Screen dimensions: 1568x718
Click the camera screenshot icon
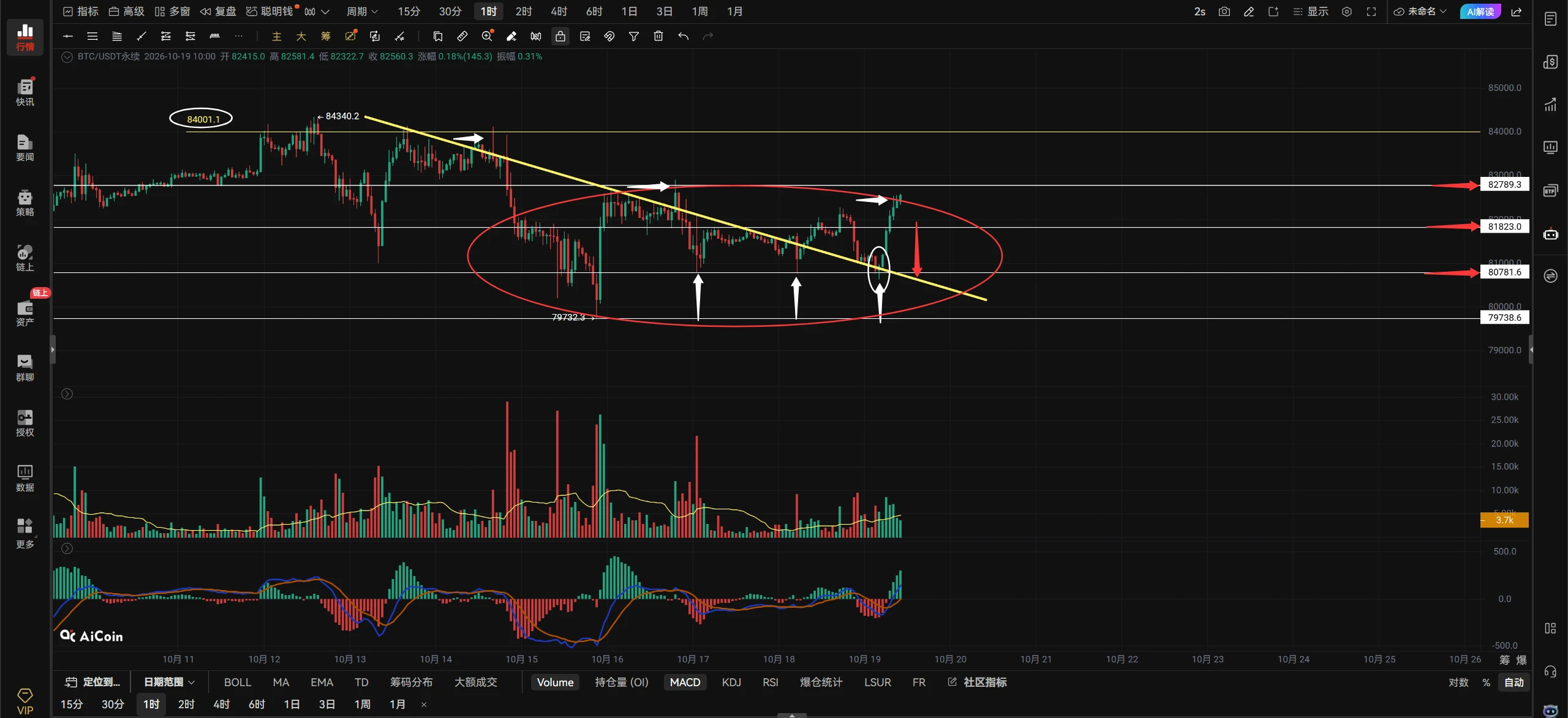[1224, 12]
